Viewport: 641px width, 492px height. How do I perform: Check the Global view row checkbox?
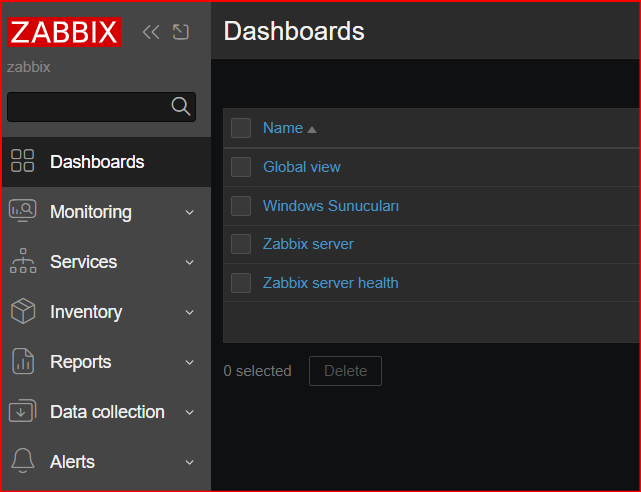[x=241, y=167]
